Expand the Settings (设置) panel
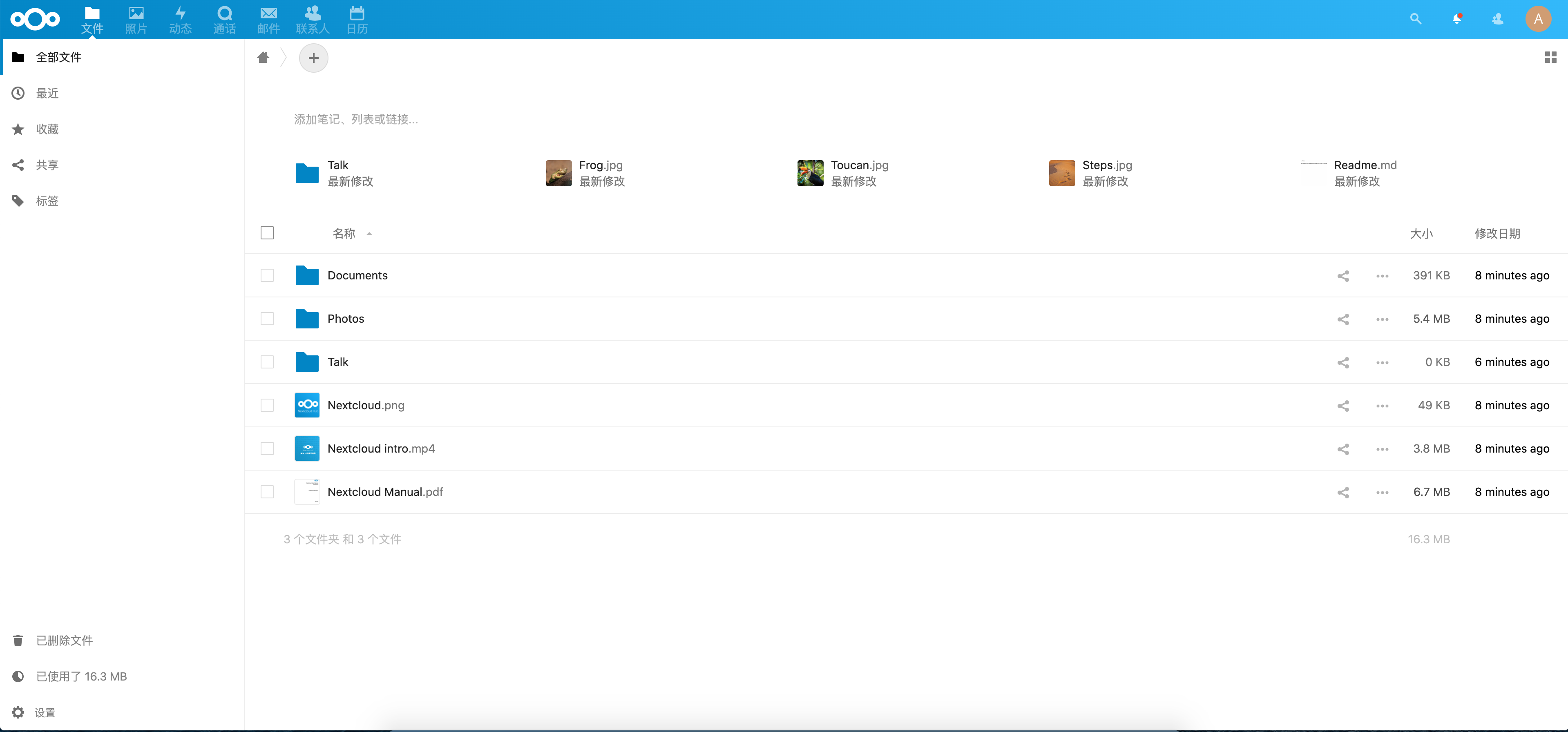Screen dimensions: 1568x732 (x=122, y=712)
